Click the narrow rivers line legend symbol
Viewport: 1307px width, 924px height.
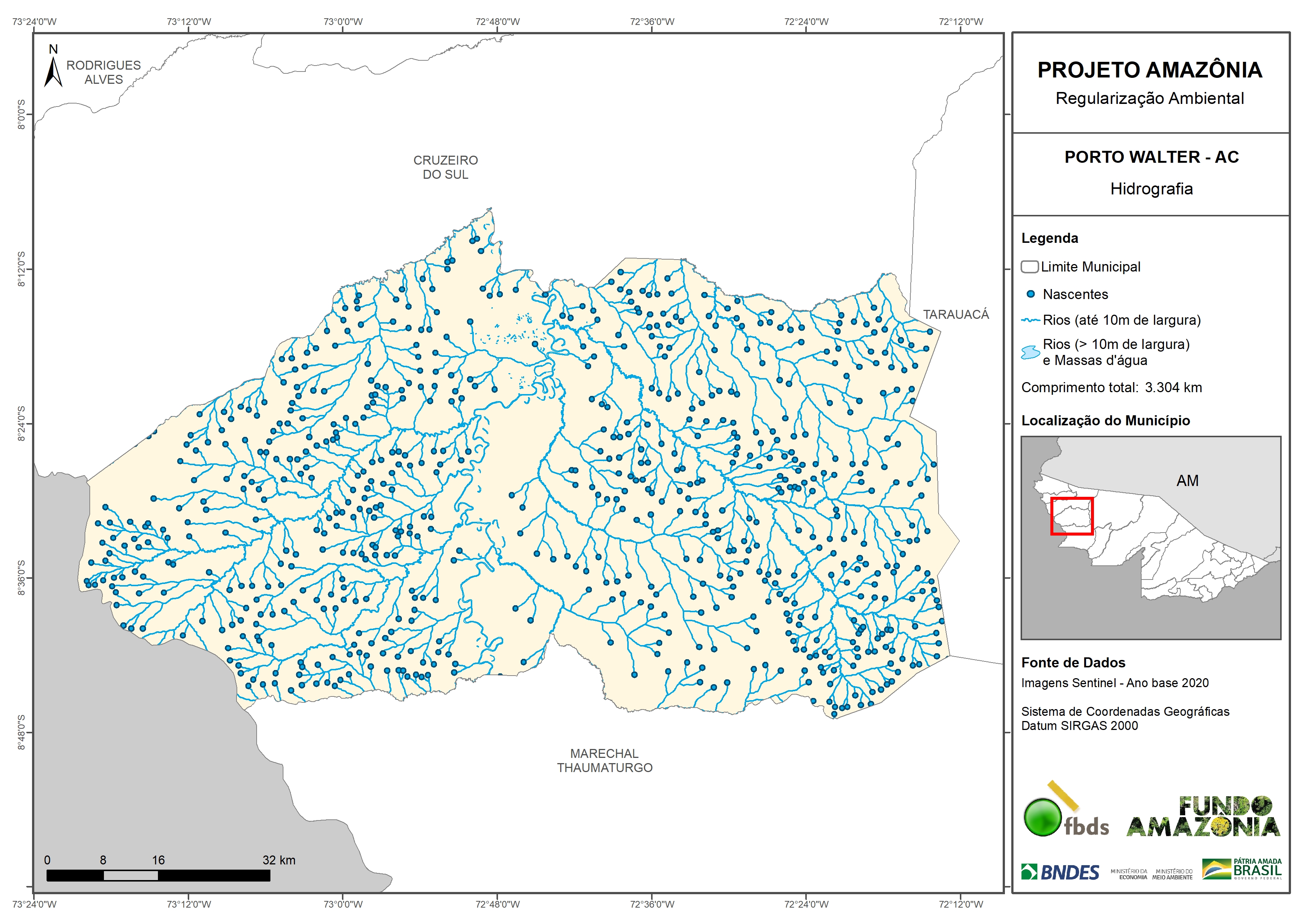(x=1030, y=321)
